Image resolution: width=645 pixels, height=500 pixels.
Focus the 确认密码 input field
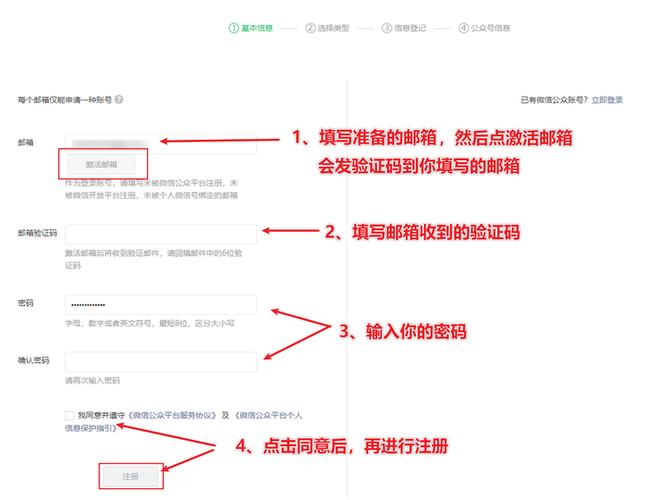click(x=161, y=362)
